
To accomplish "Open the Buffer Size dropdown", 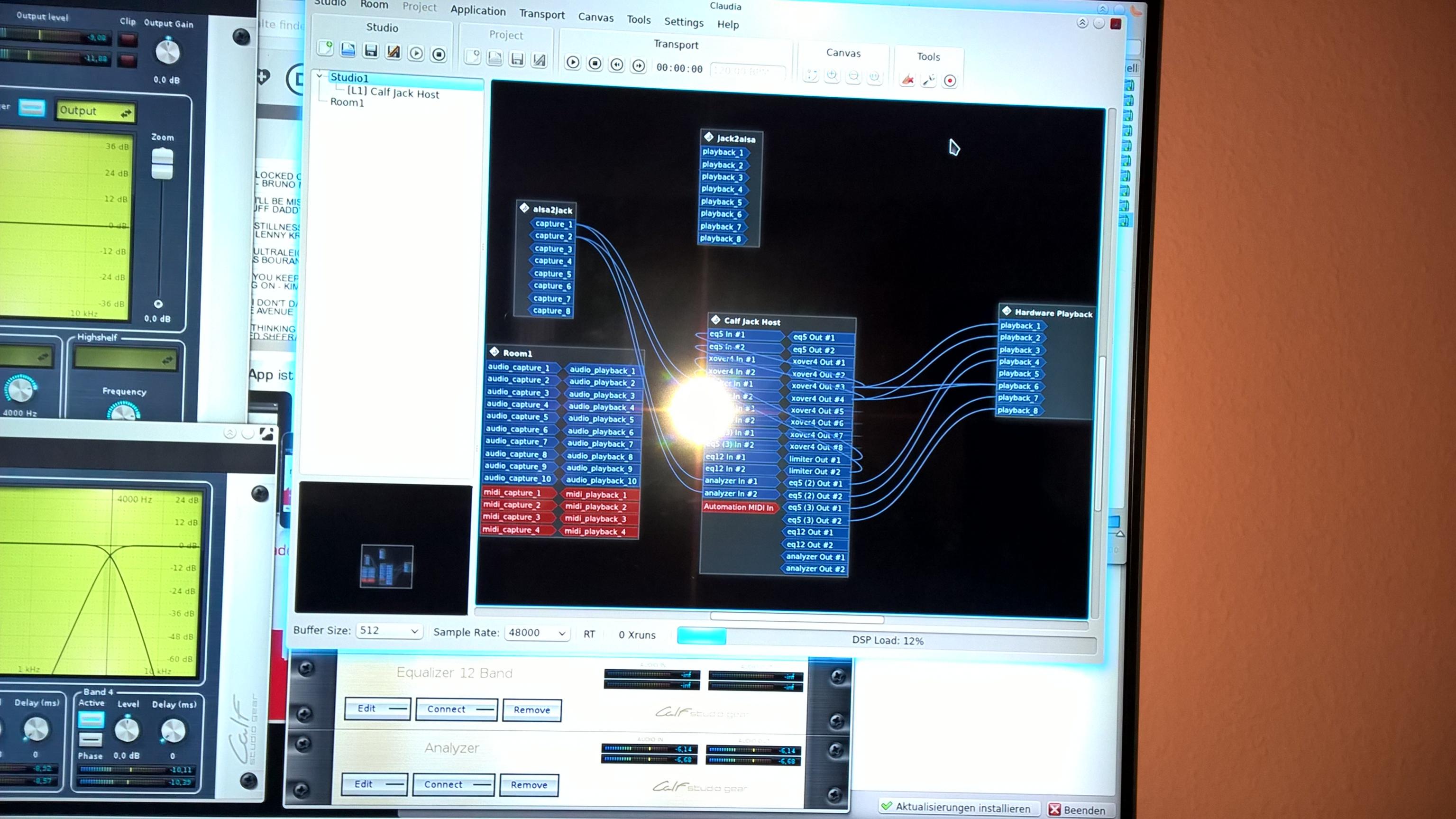I will (x=389, y=631).
